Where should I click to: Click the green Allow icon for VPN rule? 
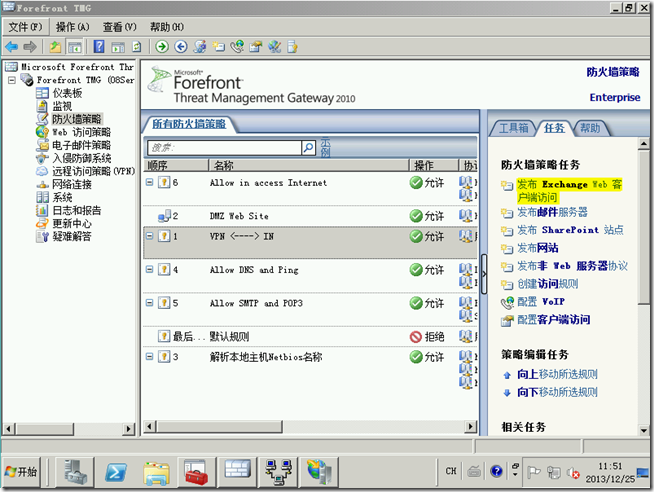416,236
